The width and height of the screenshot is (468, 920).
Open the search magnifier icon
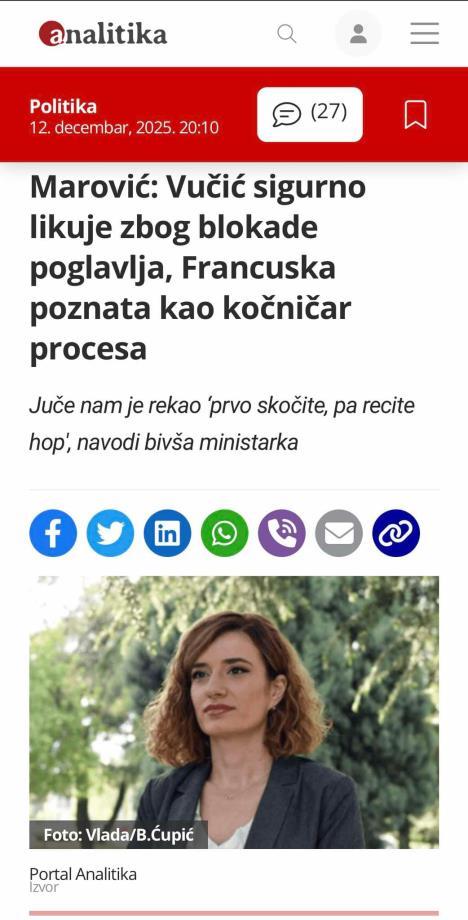click(286, 33)
